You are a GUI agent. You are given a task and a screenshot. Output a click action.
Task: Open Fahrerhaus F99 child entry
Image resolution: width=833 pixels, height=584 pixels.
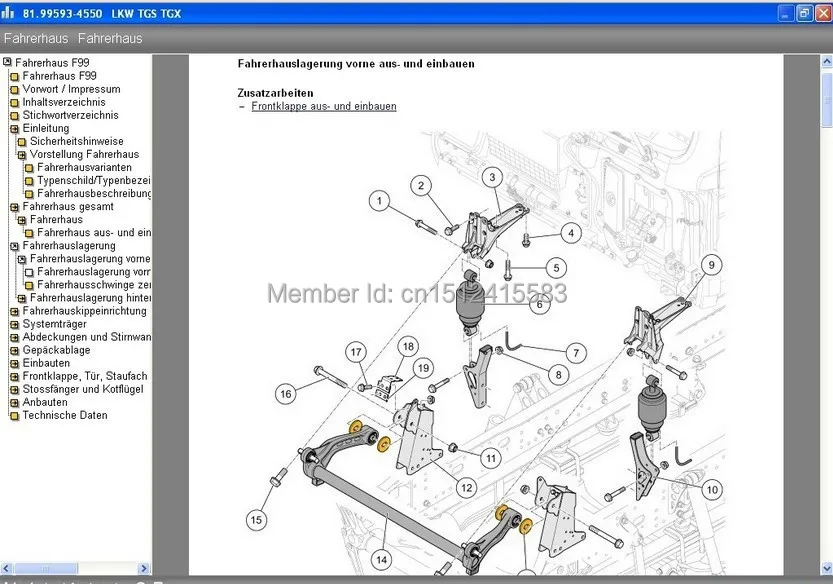tap(60, 76)
